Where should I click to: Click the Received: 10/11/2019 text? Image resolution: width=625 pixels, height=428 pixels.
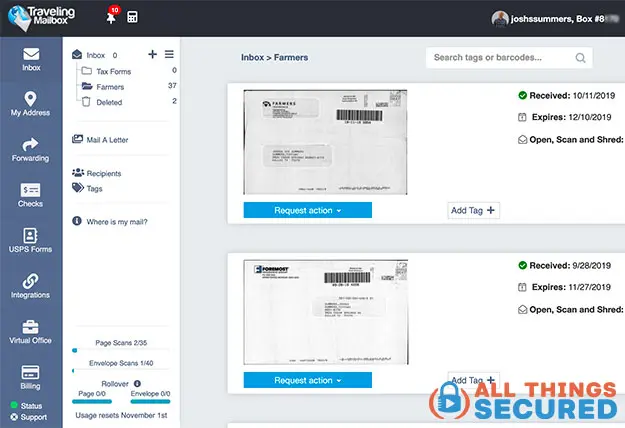coord(572,96)
